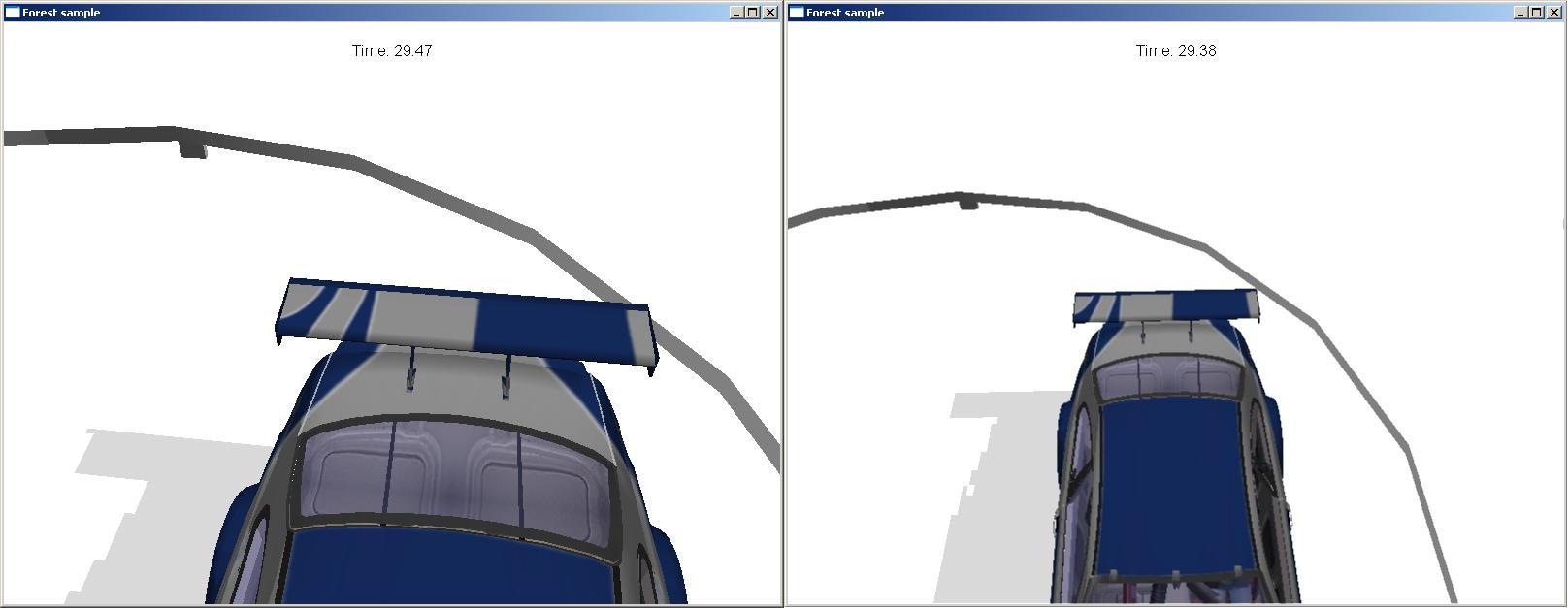Focus the right Forest sample title bar
Viewport: 1568px width, 608px height.
1164,13
